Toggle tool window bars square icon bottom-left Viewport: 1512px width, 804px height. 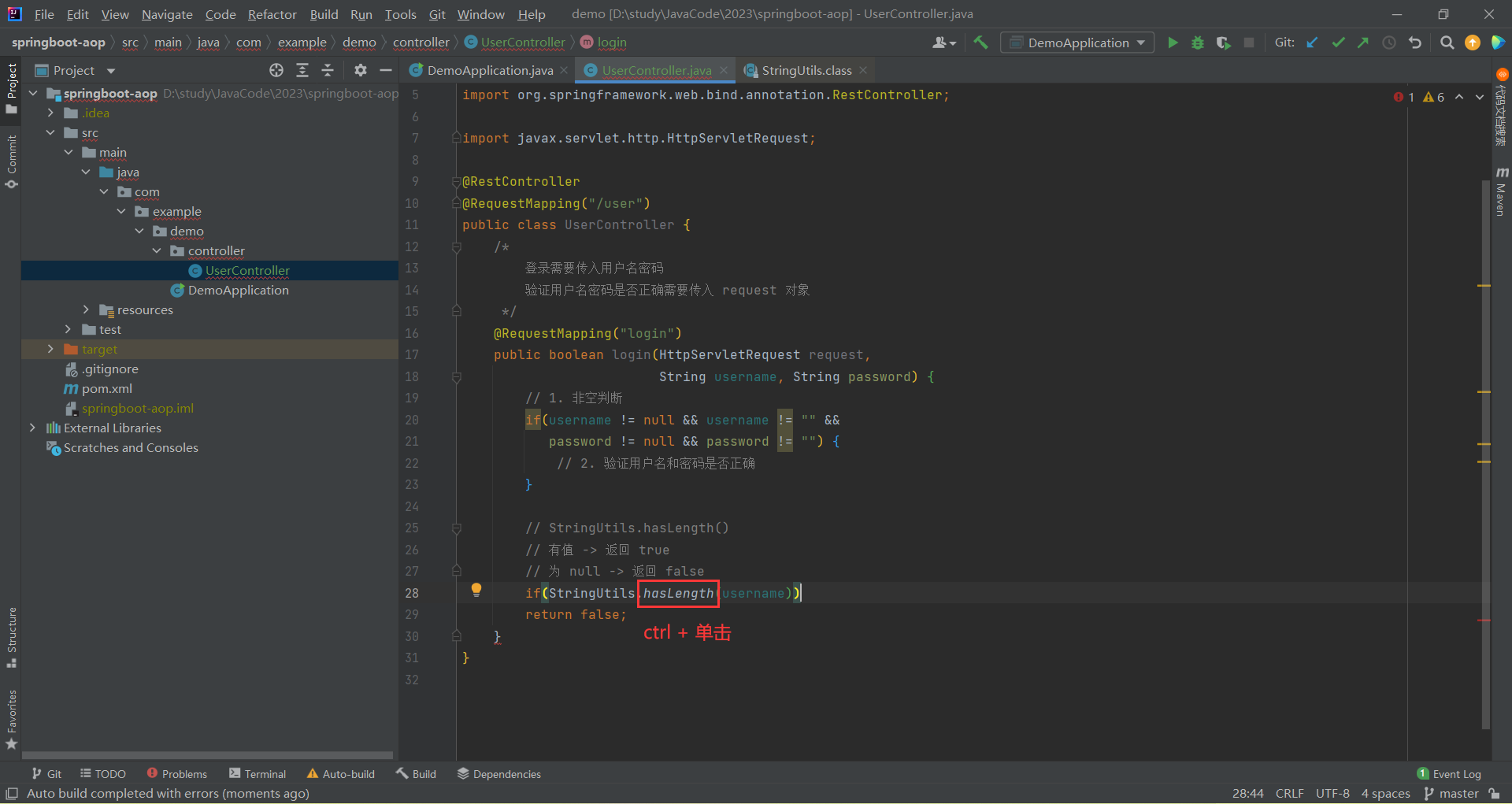point(12,794)
